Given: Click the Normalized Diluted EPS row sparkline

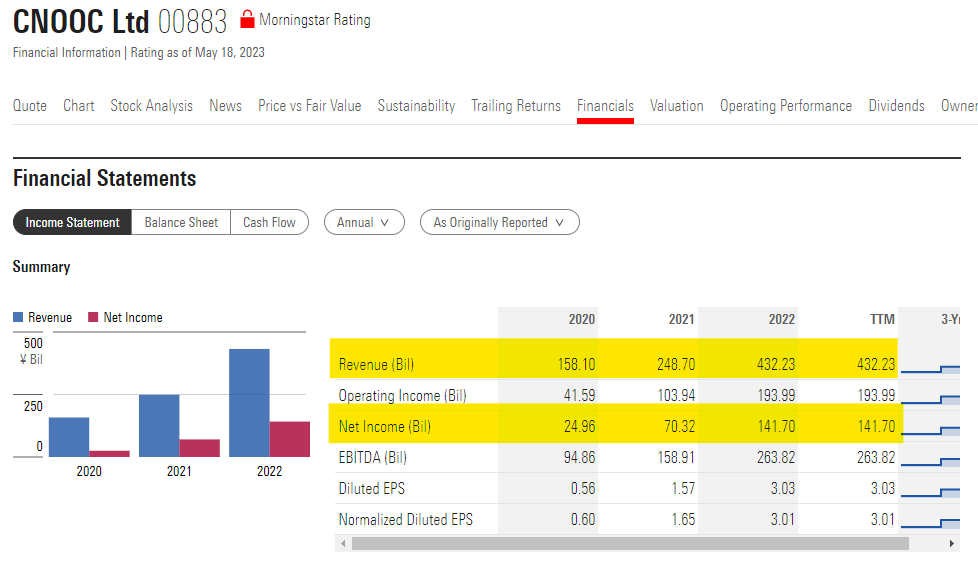Looking at the screenshot, I should pos(930,523).
